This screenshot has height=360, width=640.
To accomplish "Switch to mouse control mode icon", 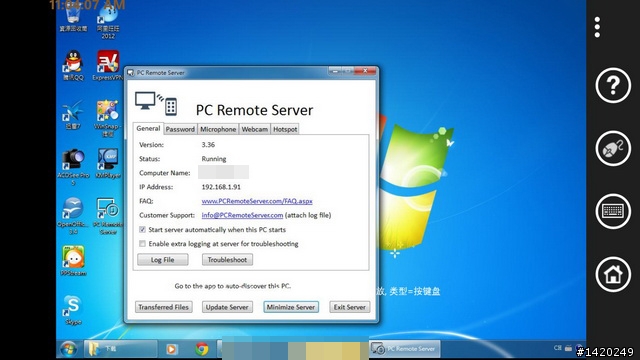I will [x=613, y=149].
